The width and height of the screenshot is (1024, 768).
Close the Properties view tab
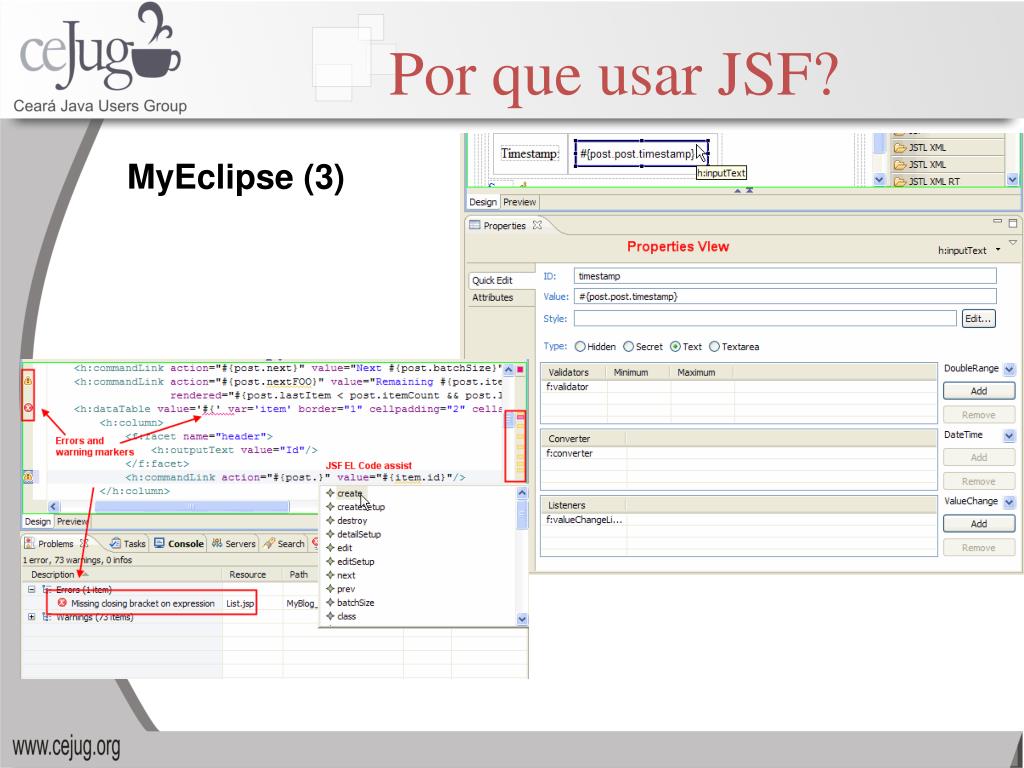click(537, 225)
